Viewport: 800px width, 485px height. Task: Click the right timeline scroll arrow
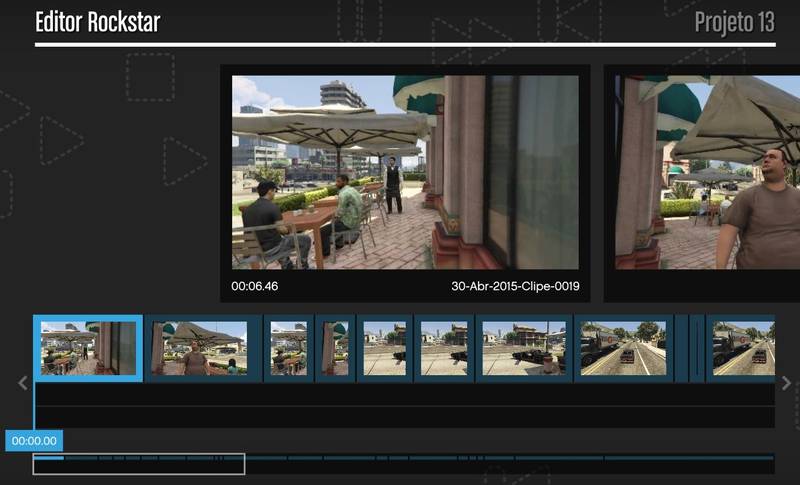786,383
